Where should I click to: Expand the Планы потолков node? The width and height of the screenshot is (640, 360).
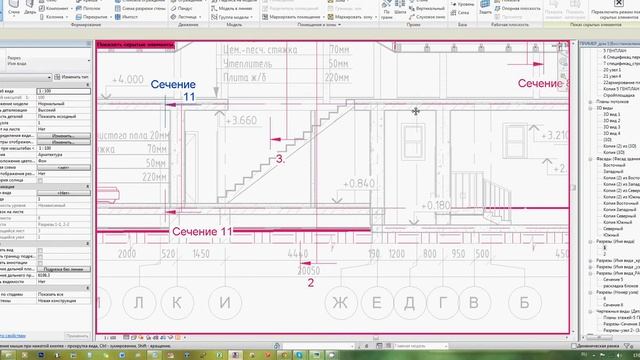(x=590, y=102)
